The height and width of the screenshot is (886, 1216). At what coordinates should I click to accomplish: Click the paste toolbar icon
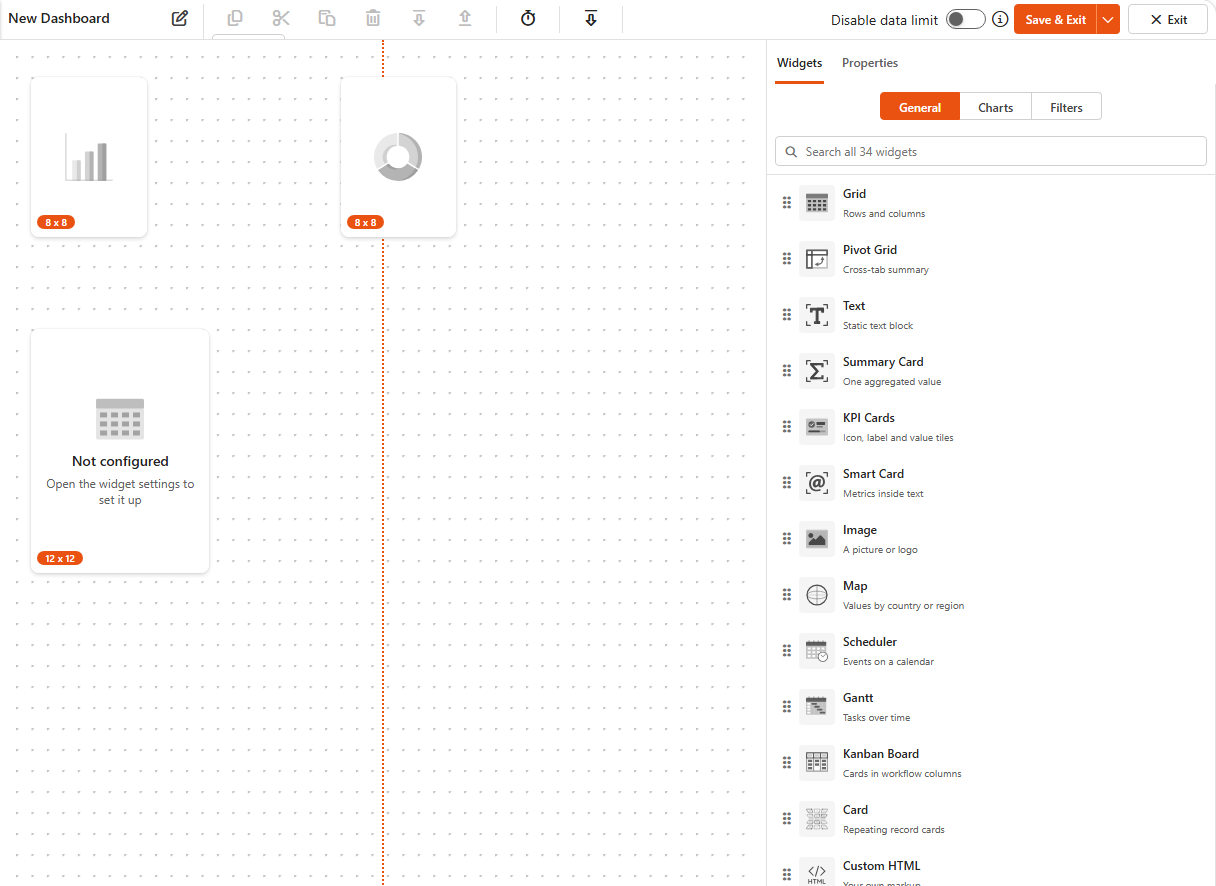[327, 18]
